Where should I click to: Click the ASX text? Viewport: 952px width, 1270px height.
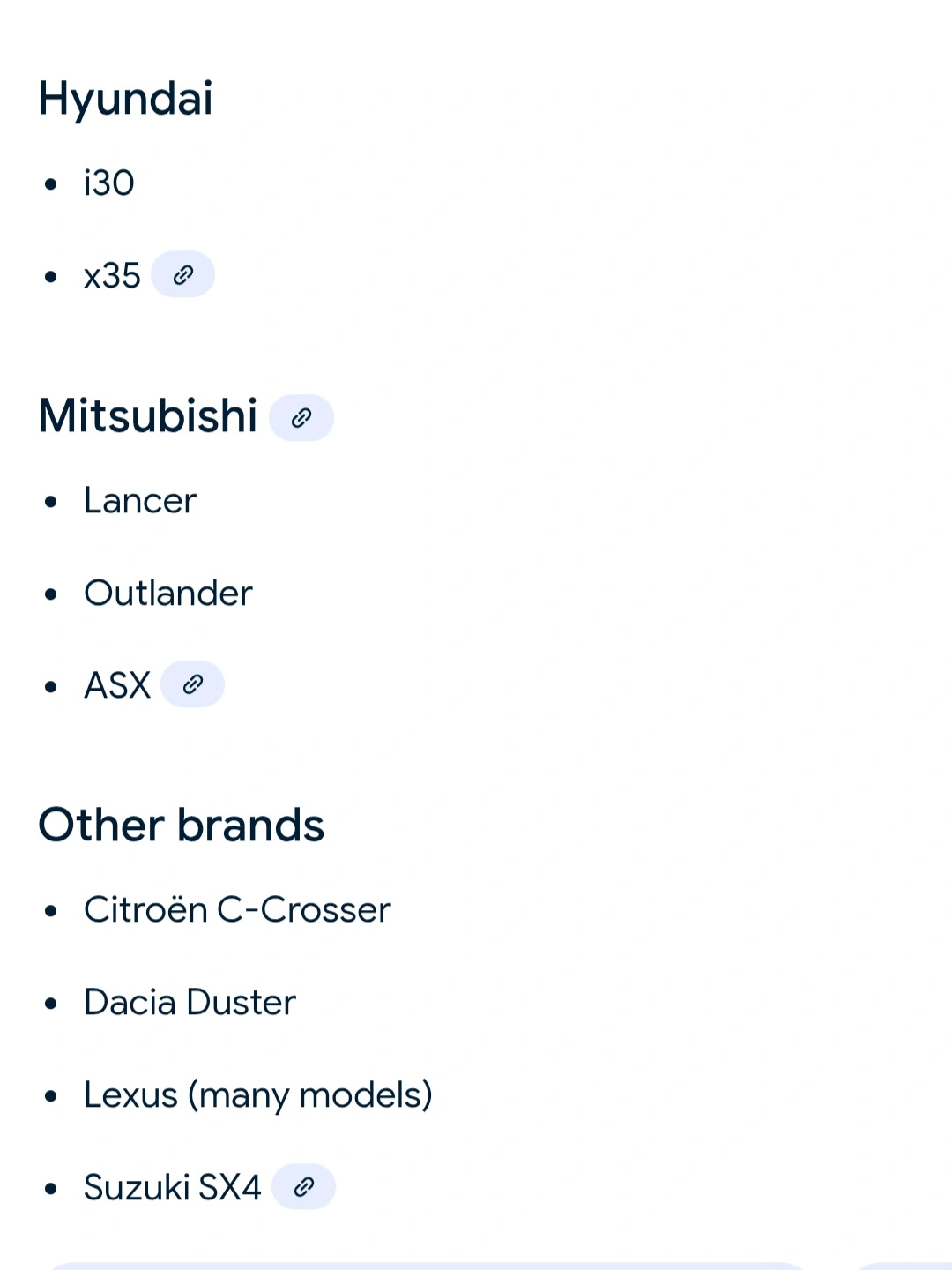(117, 685)
